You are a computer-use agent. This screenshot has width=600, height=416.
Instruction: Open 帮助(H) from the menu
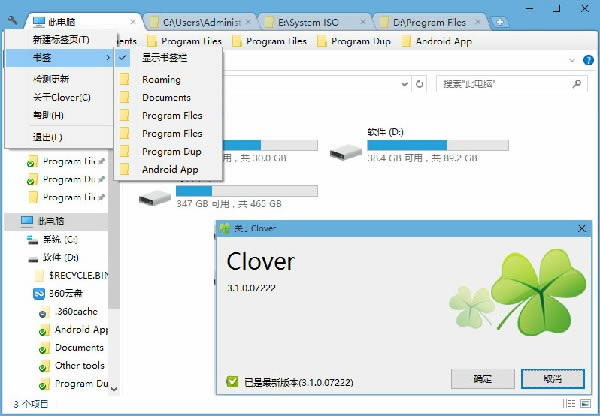[48, 115]
